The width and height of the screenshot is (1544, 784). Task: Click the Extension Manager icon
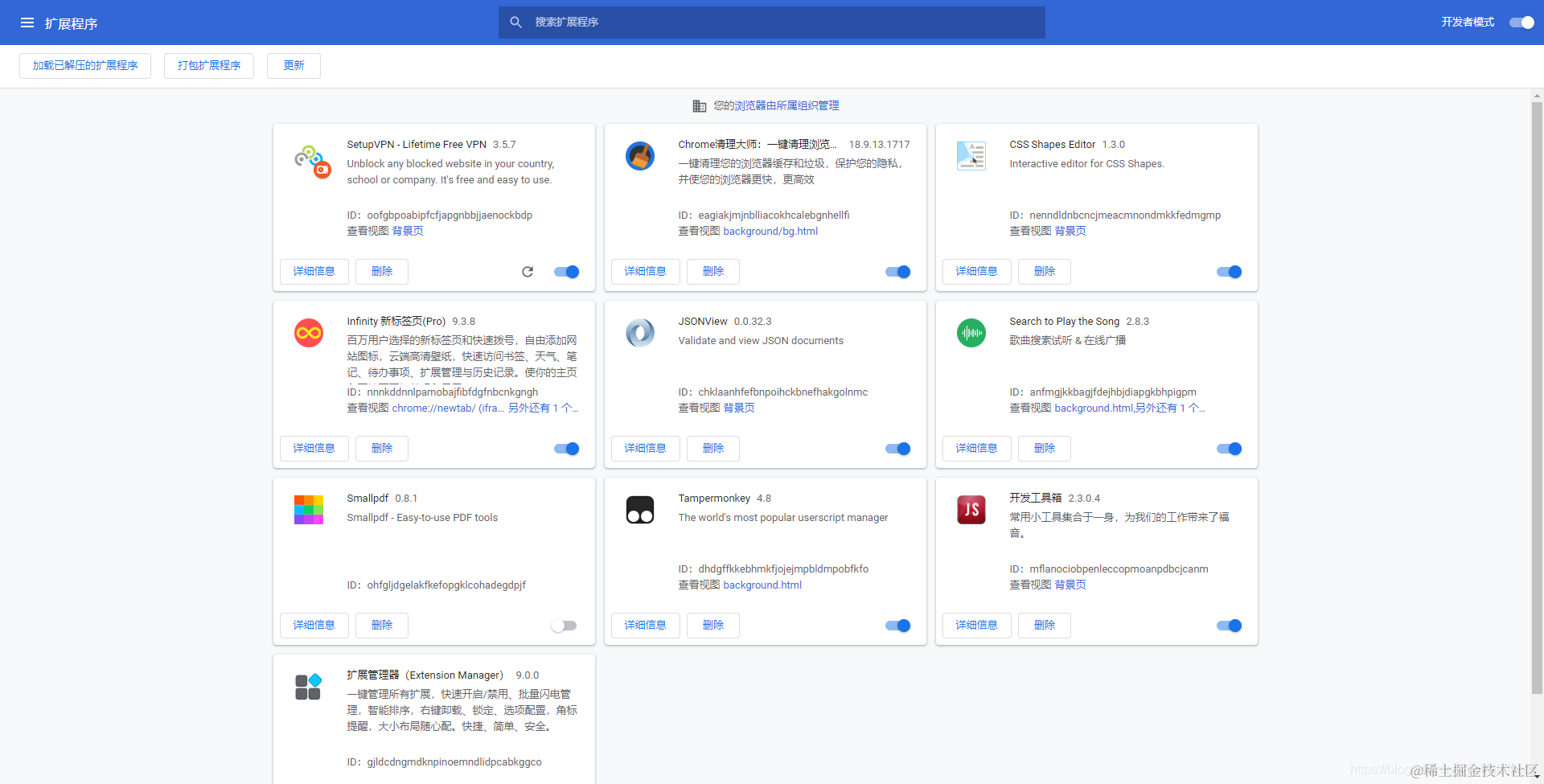coord(309,687)
